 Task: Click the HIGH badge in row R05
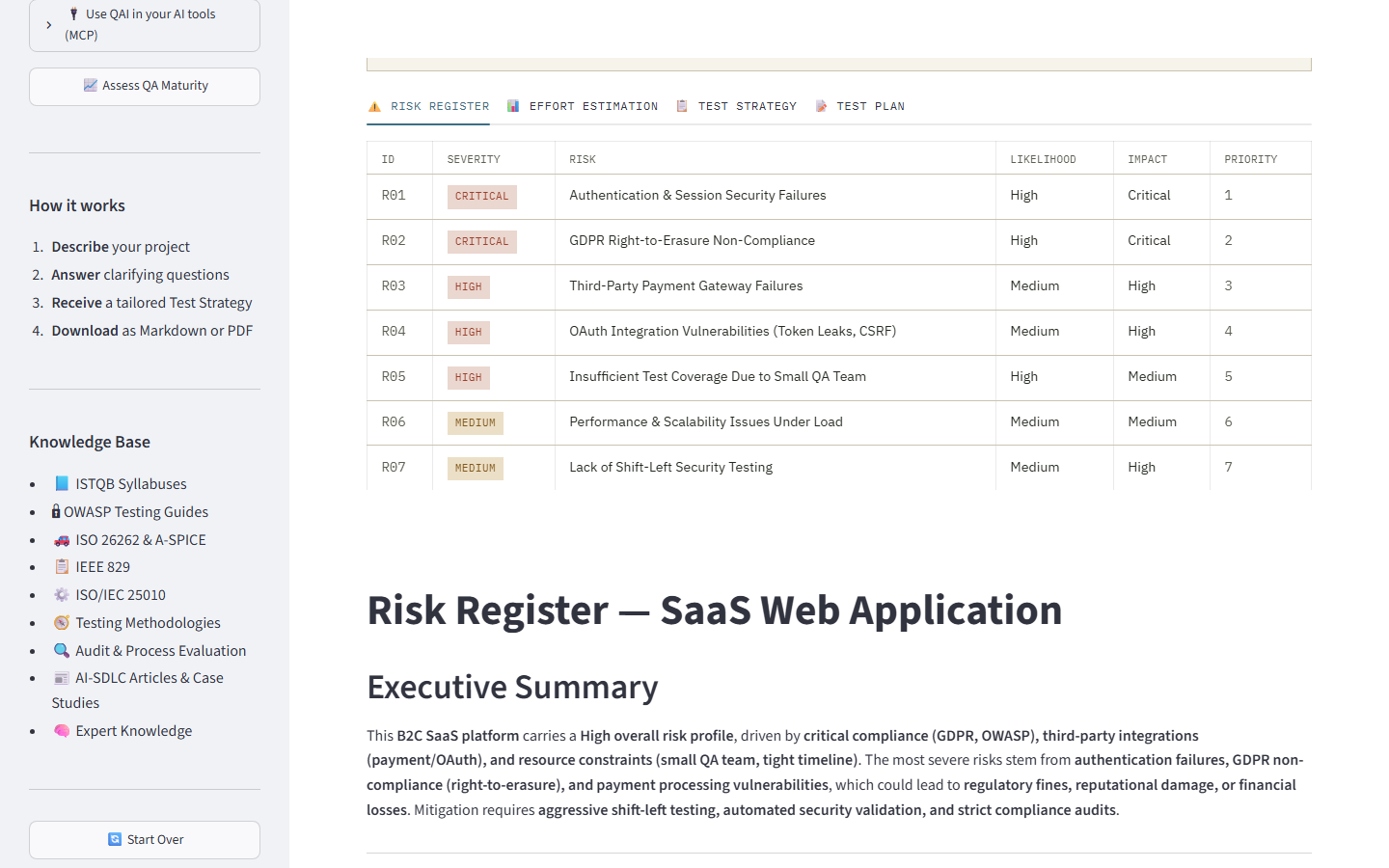(x=469, y=378)
